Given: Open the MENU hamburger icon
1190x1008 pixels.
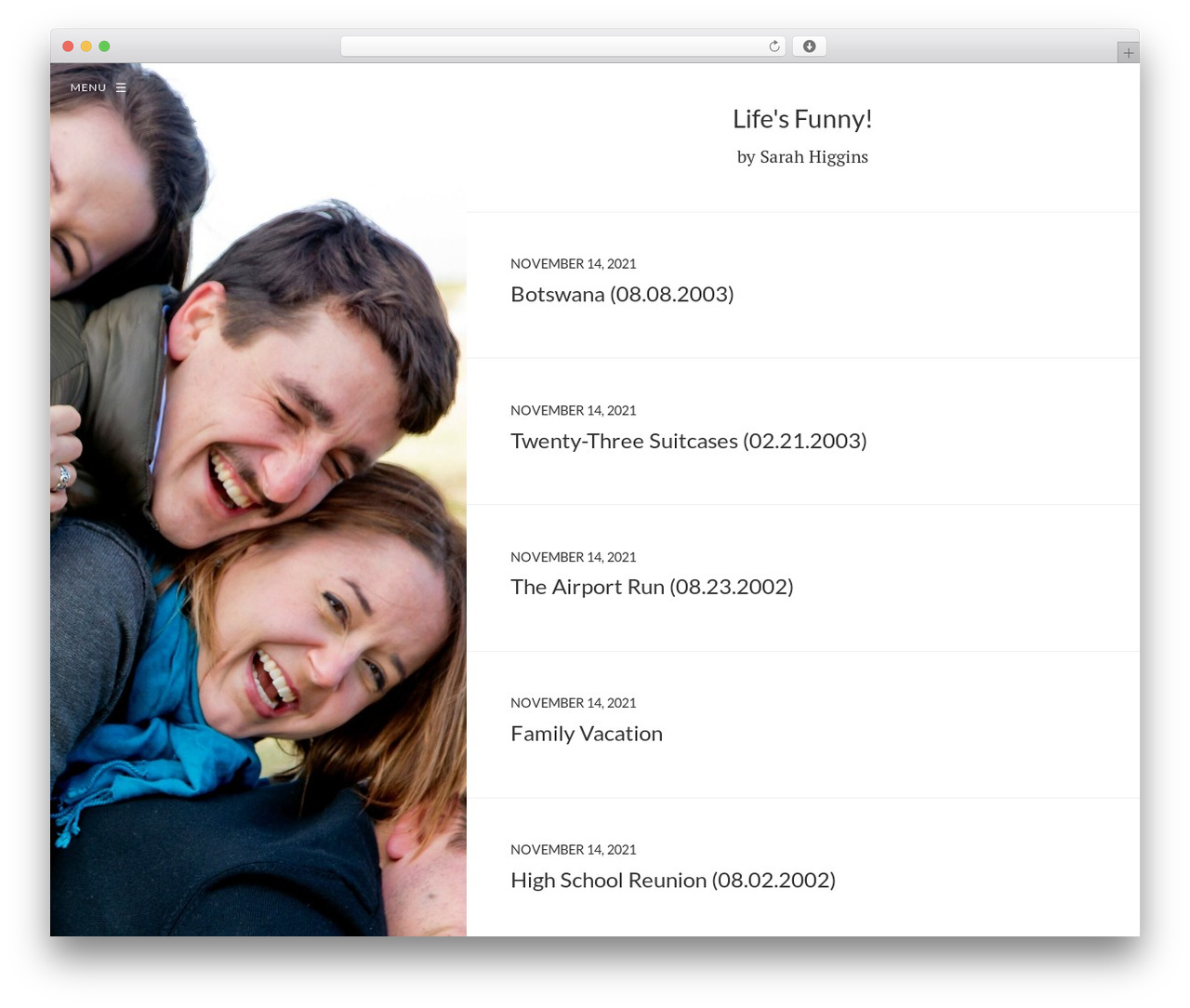Looking at the screenshot, I should point(121,87).
